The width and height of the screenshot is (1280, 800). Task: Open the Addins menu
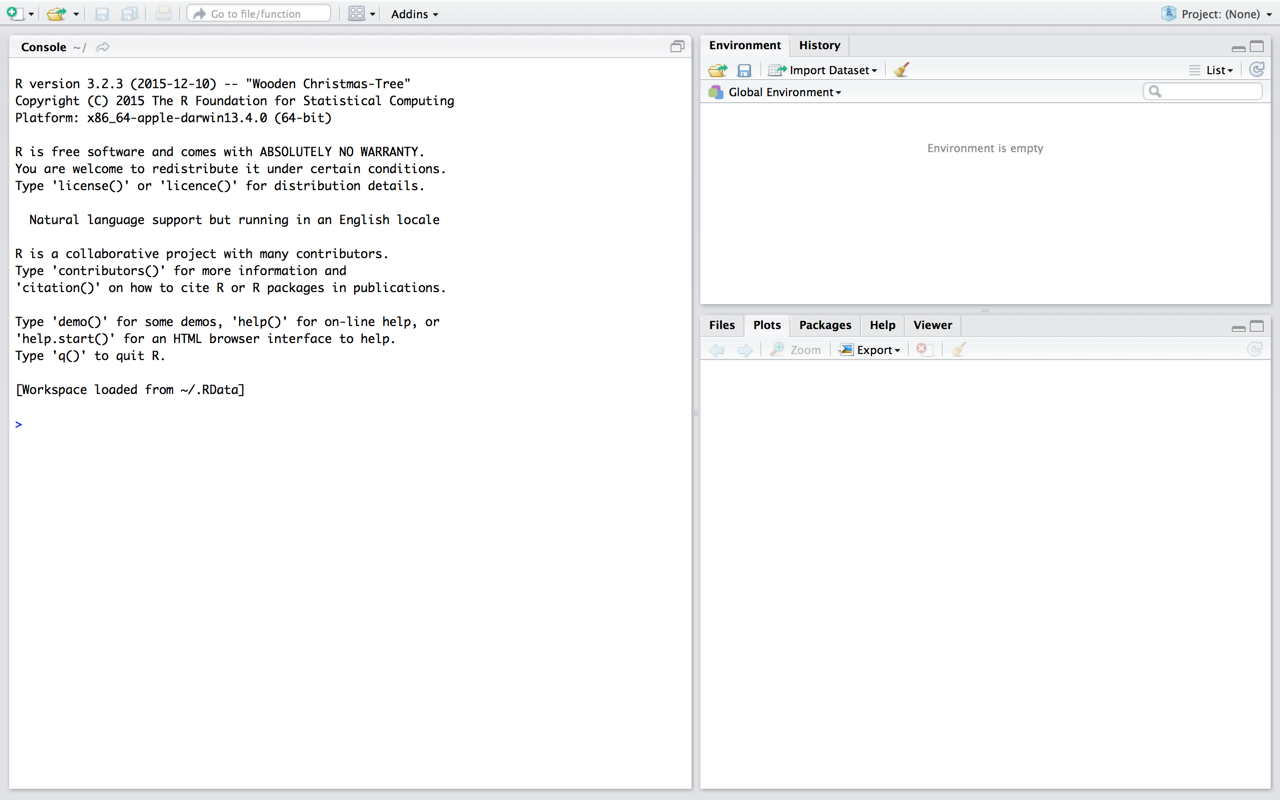[414, 14]
